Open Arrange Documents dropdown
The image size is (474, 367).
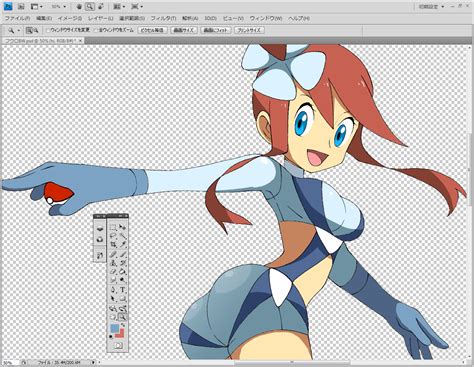pos(119,6)
